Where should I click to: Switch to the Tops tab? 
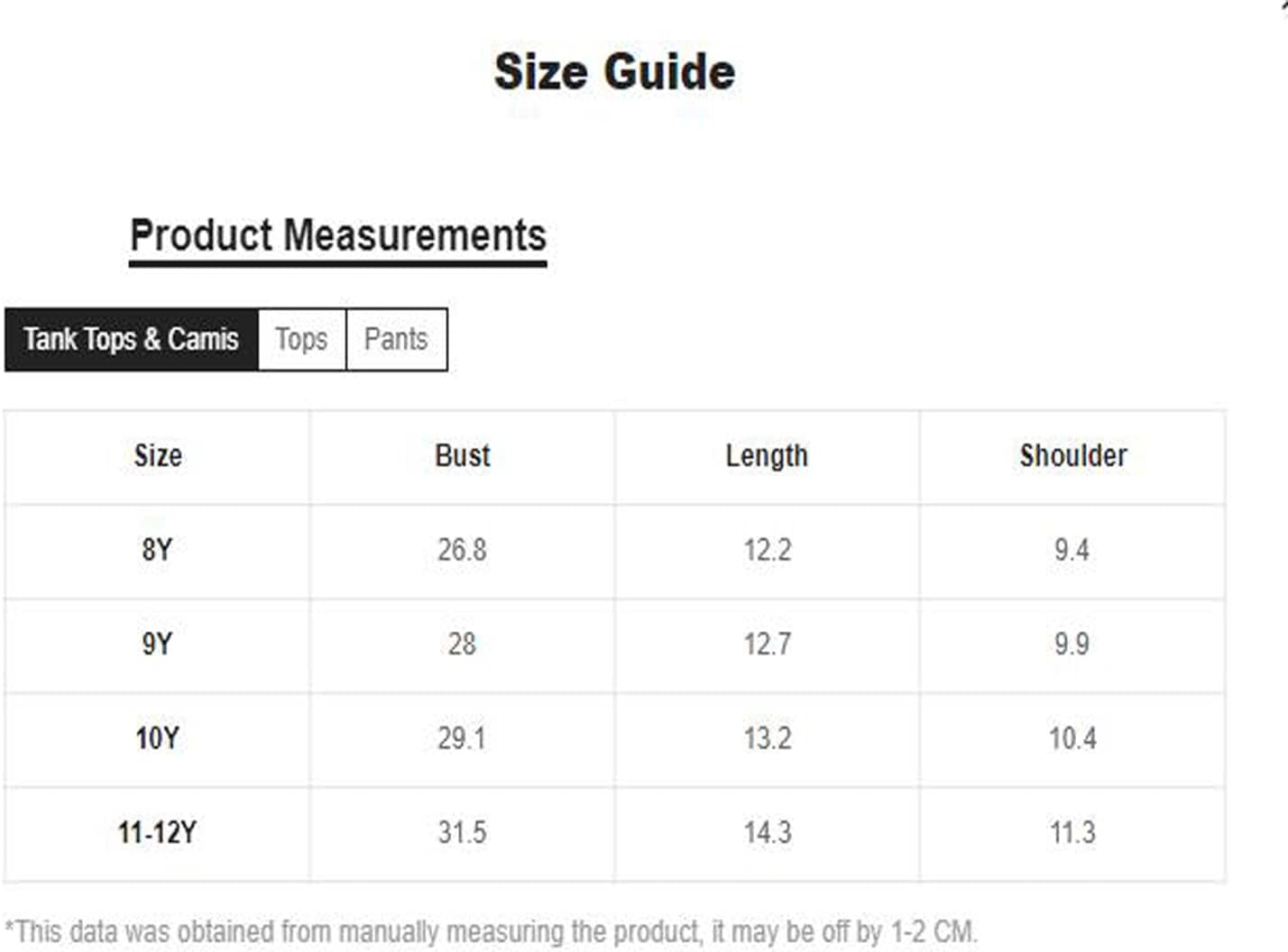[x=302, y=340]
